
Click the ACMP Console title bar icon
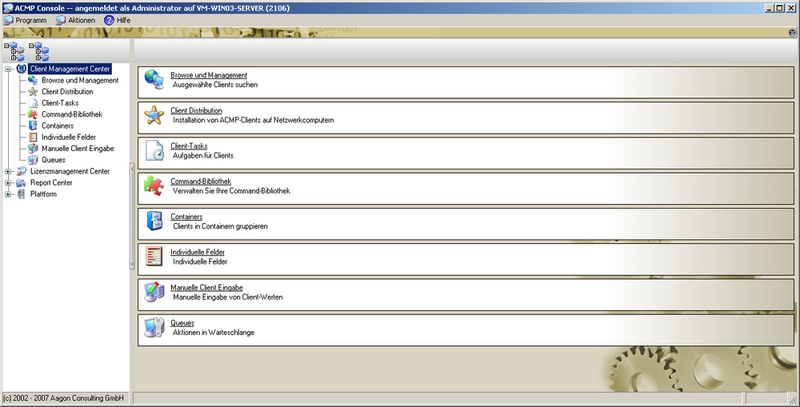(8, 8)
